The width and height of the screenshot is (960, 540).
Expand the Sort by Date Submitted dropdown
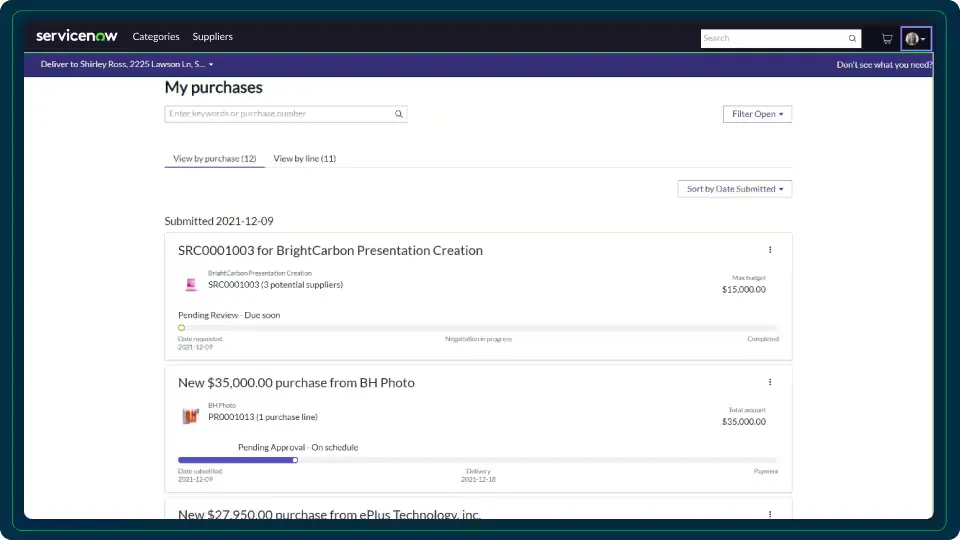coord(735,189)
